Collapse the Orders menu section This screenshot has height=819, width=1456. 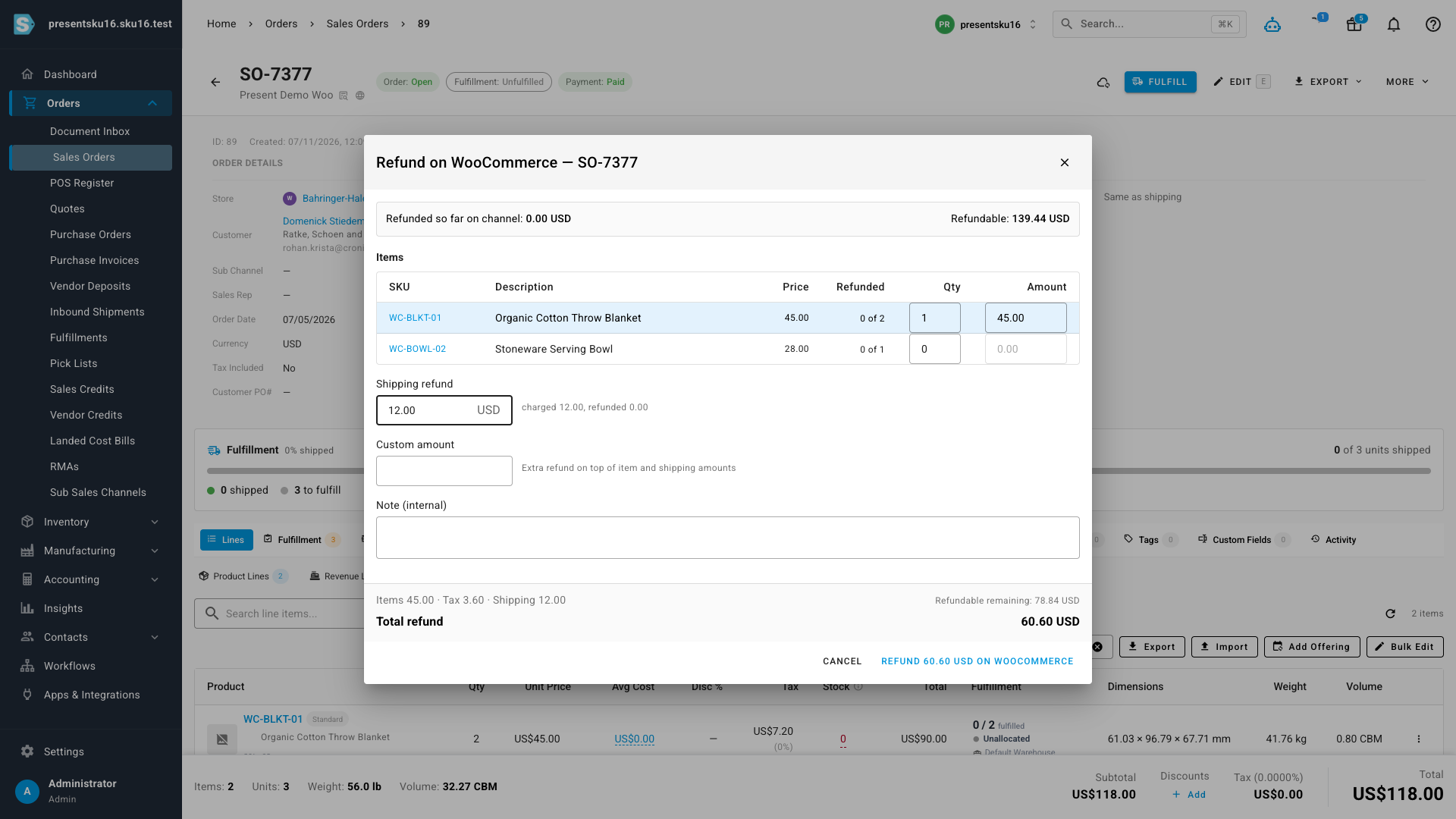click(x=152, y=103)
